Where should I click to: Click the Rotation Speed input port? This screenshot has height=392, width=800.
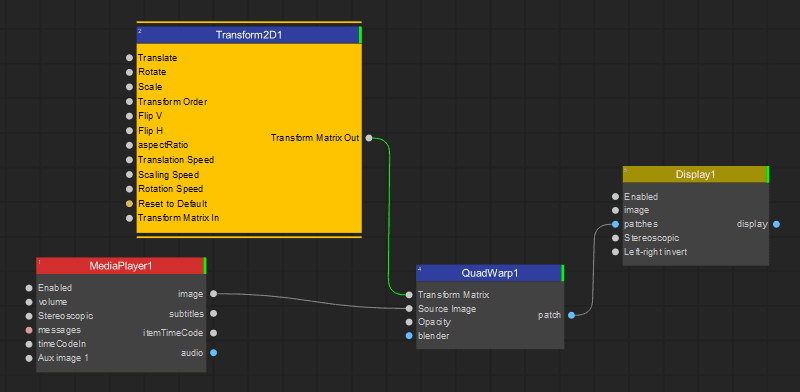click(130, 189)
